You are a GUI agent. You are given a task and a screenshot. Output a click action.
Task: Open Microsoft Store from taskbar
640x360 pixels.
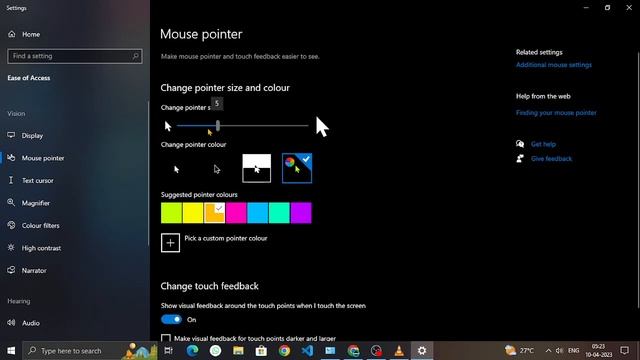coord(261,351)
